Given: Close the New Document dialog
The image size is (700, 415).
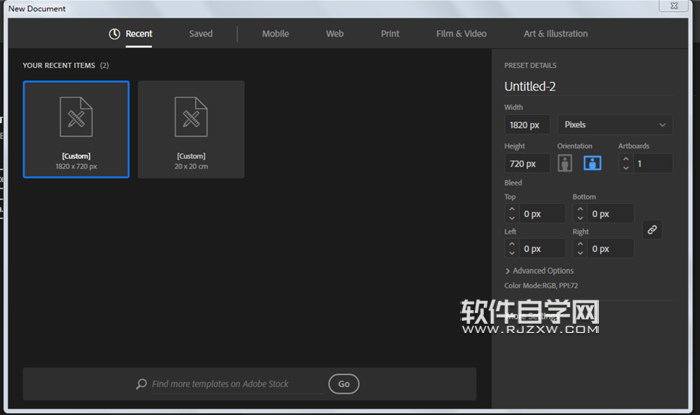Looking at the screenshot, I should tap(674, 6).
